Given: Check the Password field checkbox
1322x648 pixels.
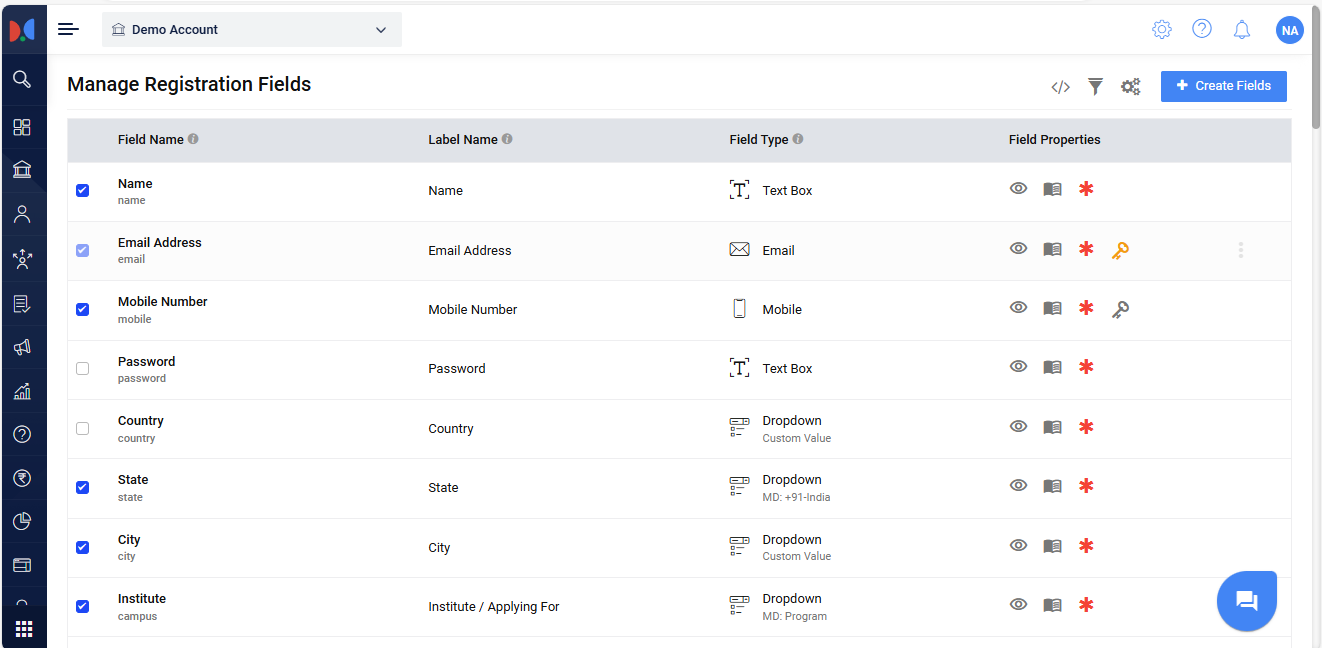Looking at the screenshot, I should click(x=83, y=368).
